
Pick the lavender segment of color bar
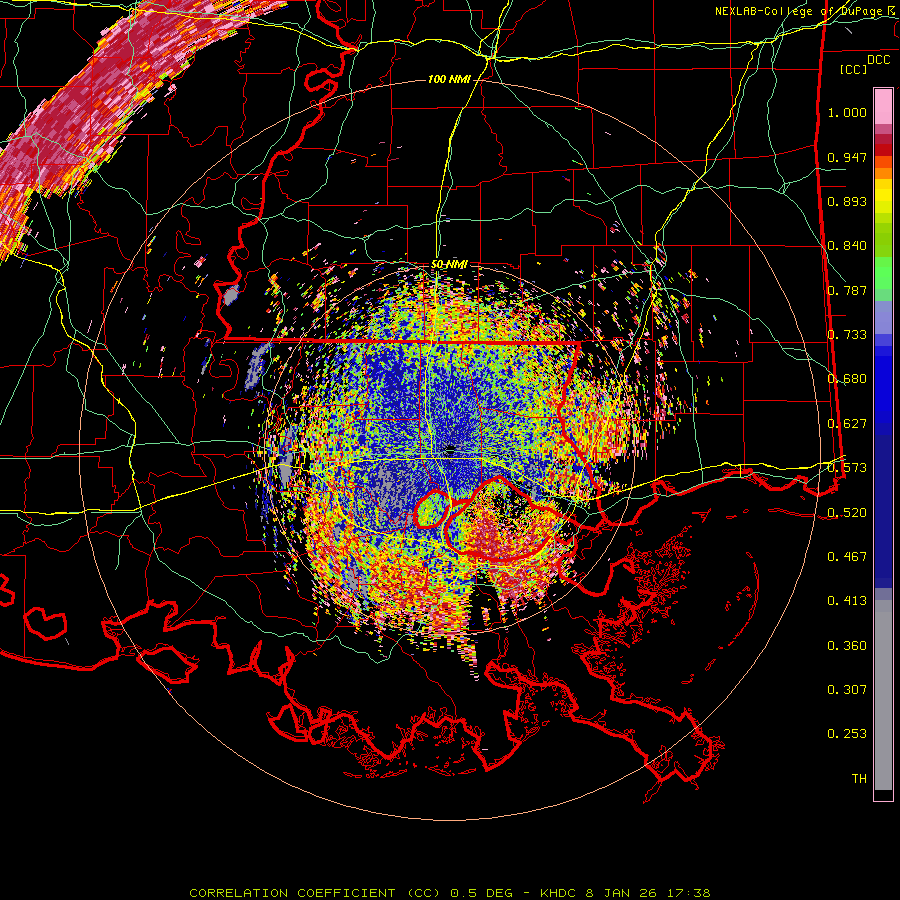point(883,317)
